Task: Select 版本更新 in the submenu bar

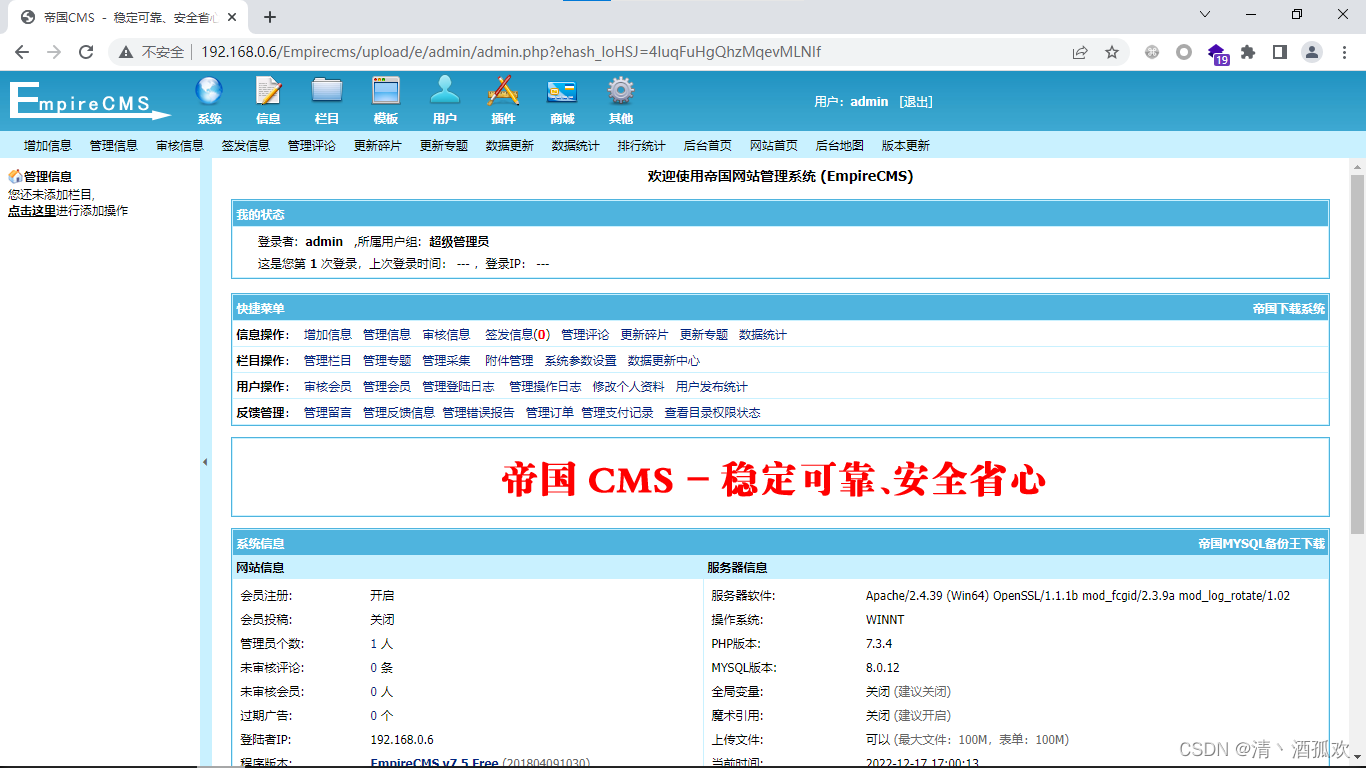Action: (906, 145)
